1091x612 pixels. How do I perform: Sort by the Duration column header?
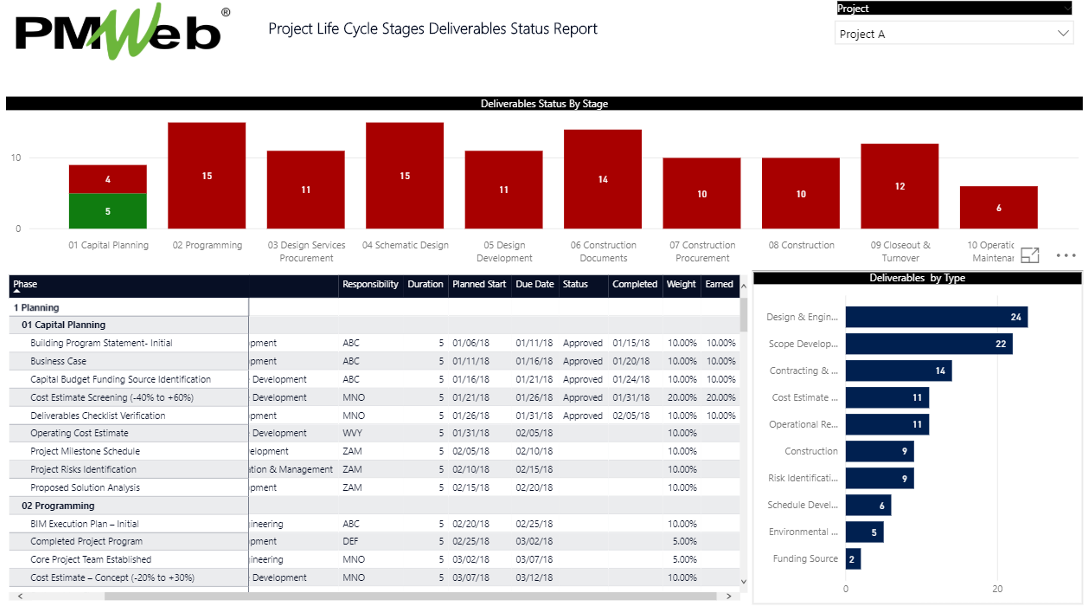click(x=425, y=284)
